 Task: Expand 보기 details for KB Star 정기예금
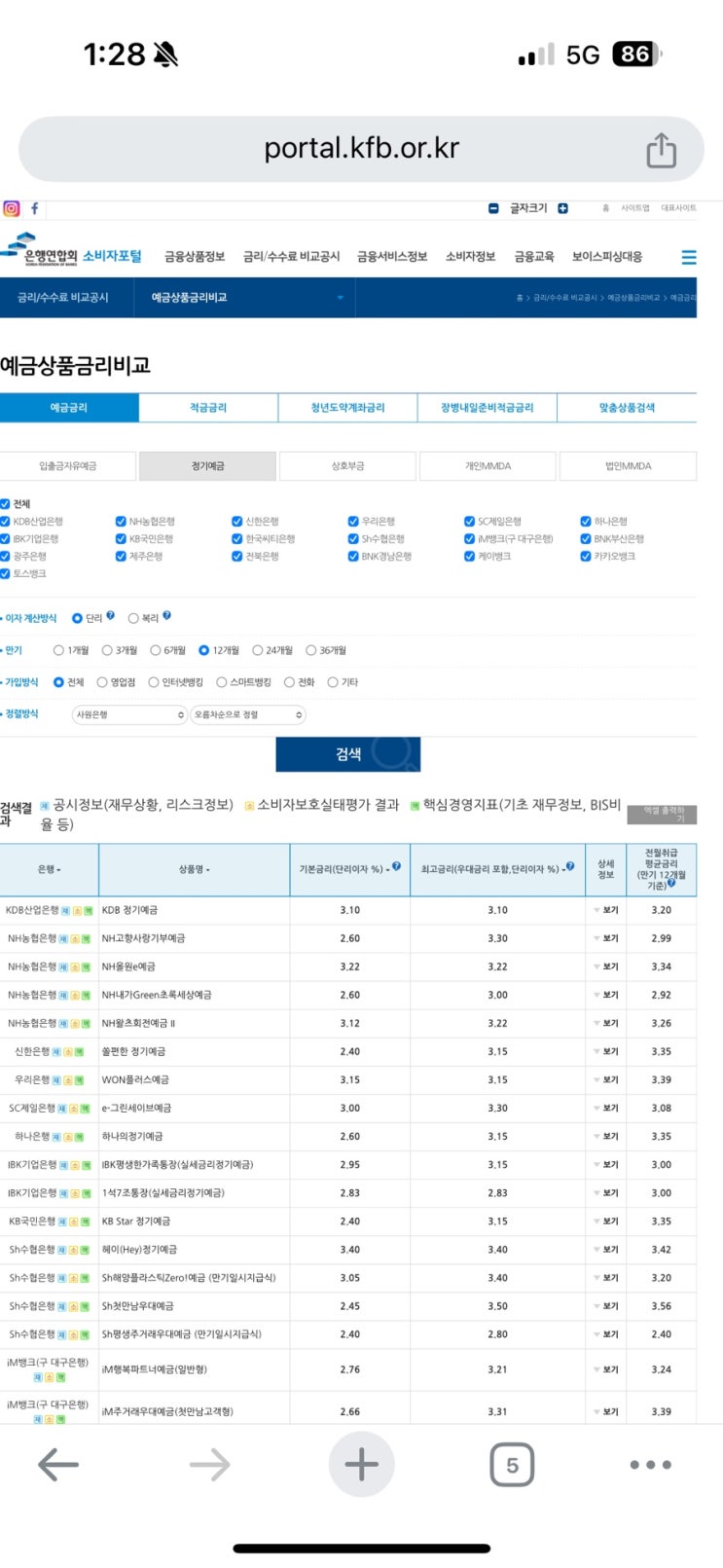pyautogui.click(x=606, y=1222)
